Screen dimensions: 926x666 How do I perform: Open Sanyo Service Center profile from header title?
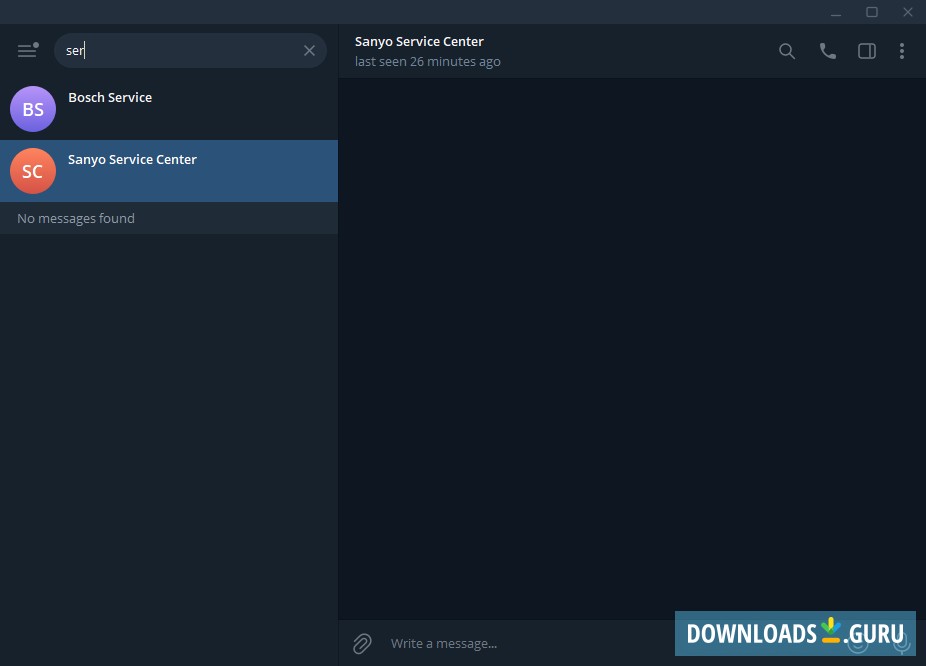(419, 41)
